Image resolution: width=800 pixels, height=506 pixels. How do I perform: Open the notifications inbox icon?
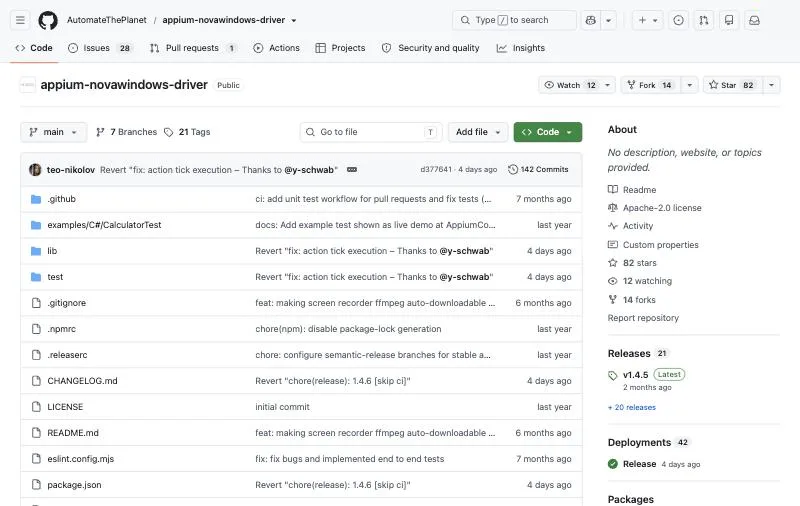click(754, 20)
